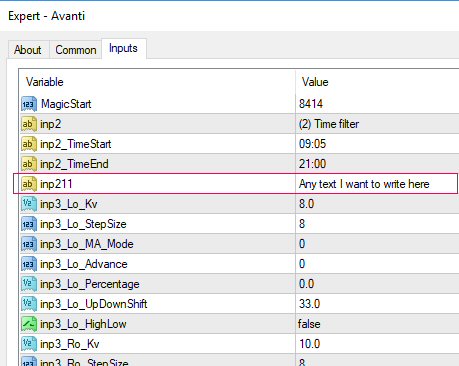Edit the MagicStart value 8414
459x366 pixels.
click(311, 104)
